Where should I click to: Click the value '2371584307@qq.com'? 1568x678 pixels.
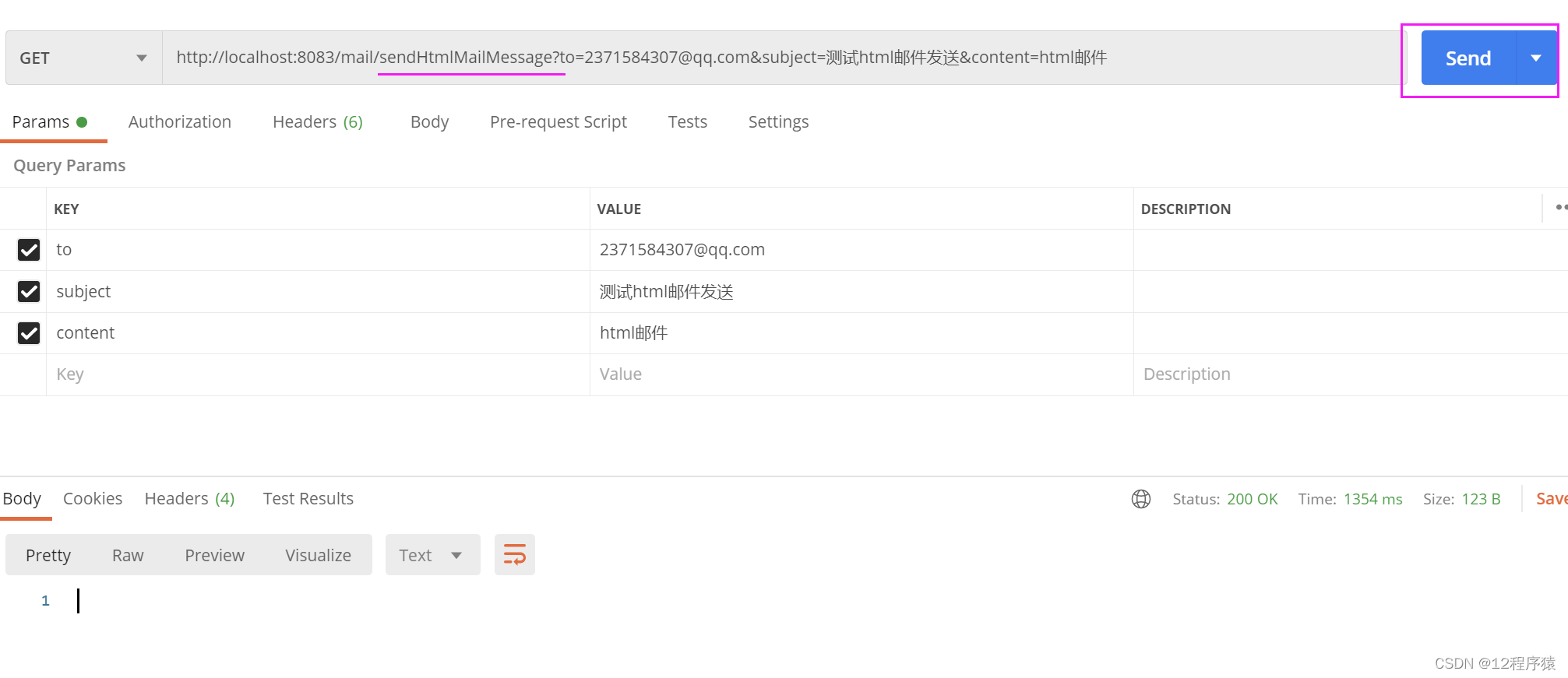682,250
